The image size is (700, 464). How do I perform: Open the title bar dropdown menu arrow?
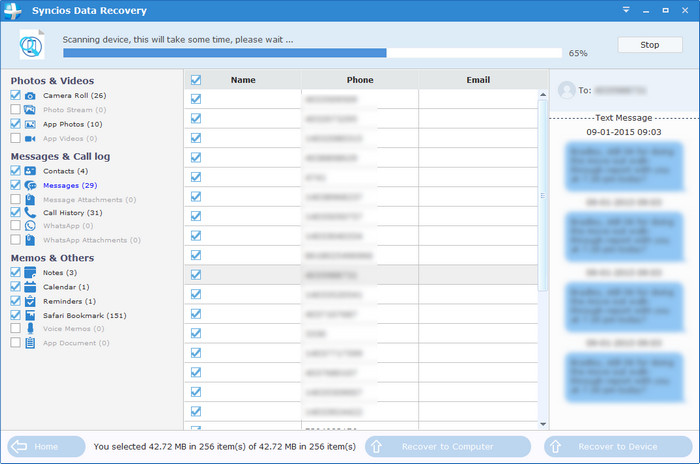pos(626,10)
